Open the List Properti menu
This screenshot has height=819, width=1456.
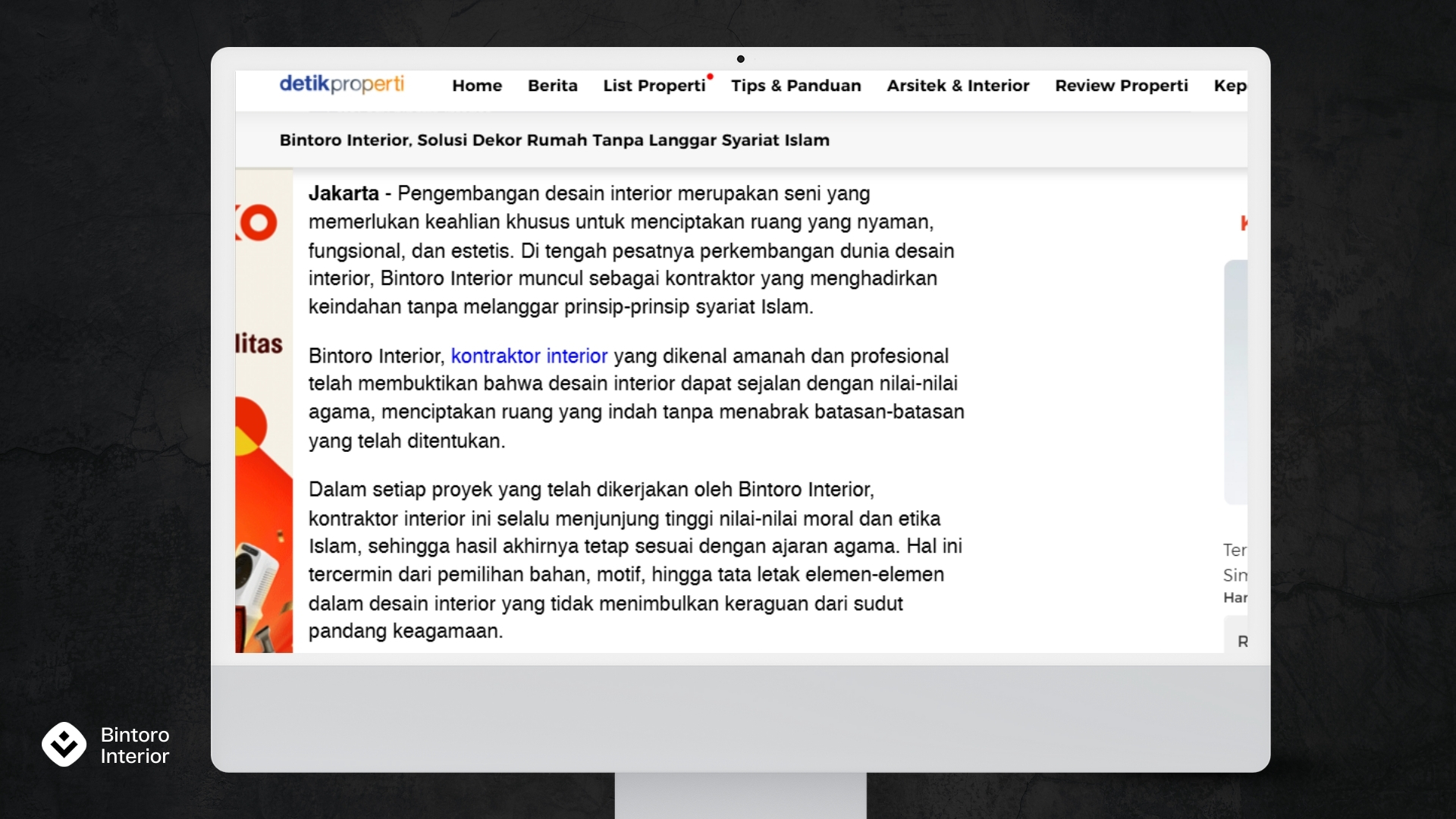654,86
